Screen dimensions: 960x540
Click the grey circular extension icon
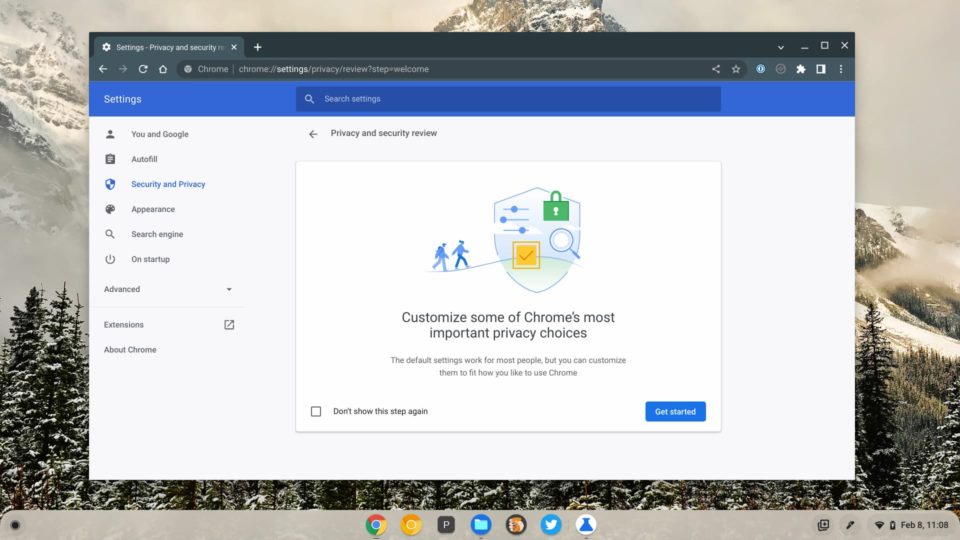click(x=781, y=69)
